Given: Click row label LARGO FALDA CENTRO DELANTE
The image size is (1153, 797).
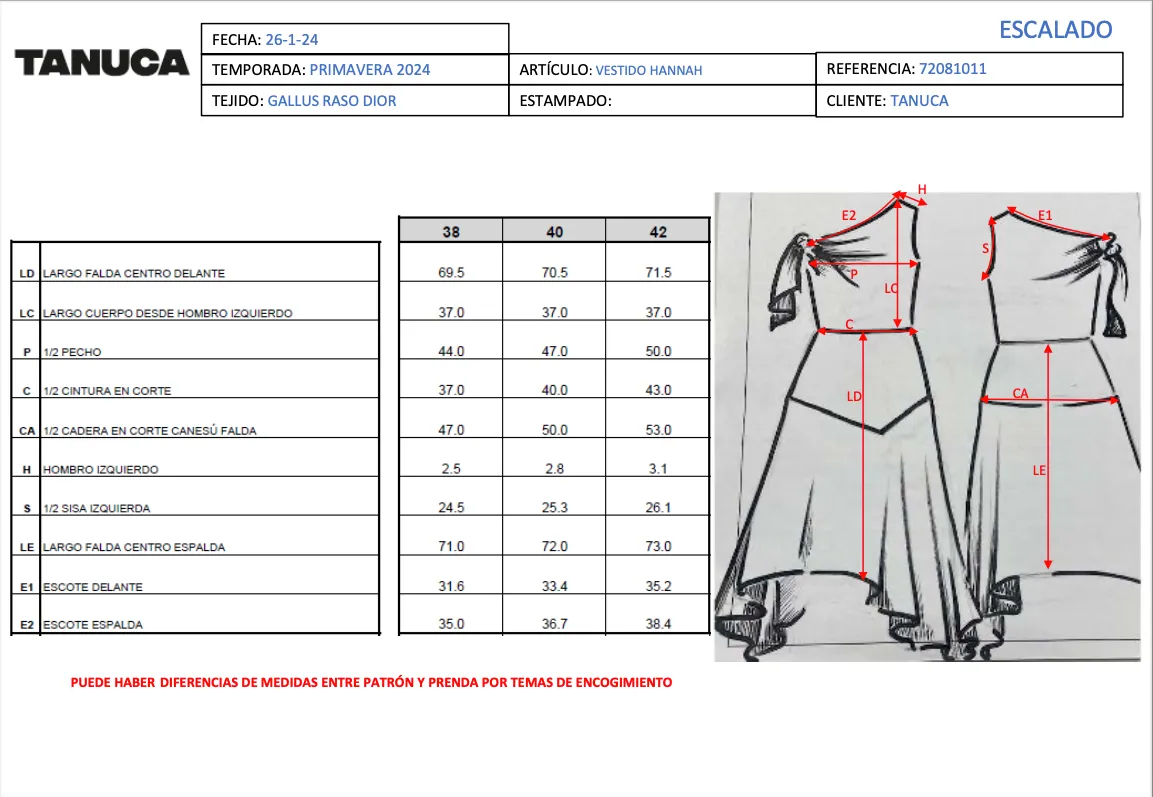Looking at the screenshot, I should [x=134, y=274].
